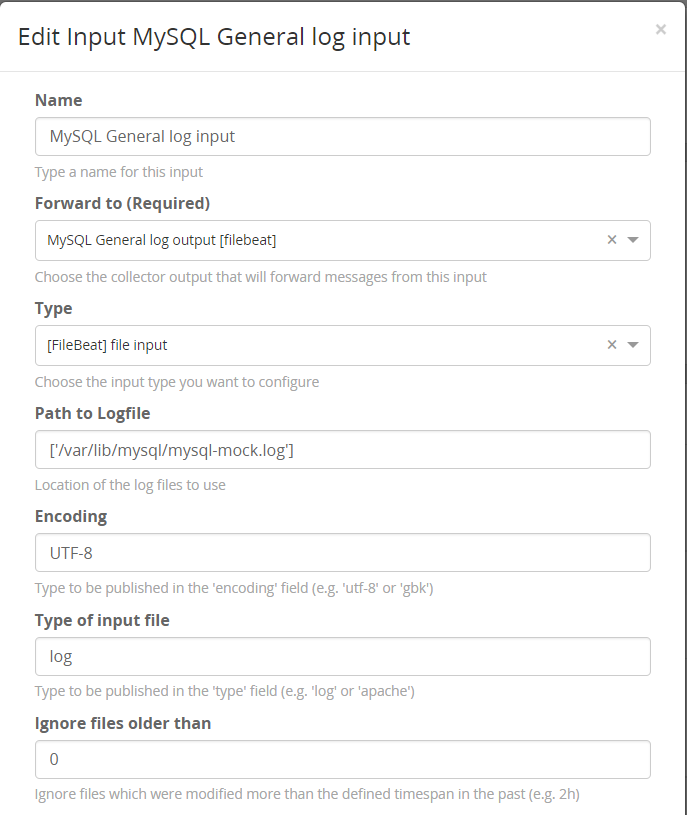Click the Ignore files older than field
The width and height of the screenshot is (687, 815).
click(x=342, y=759)
